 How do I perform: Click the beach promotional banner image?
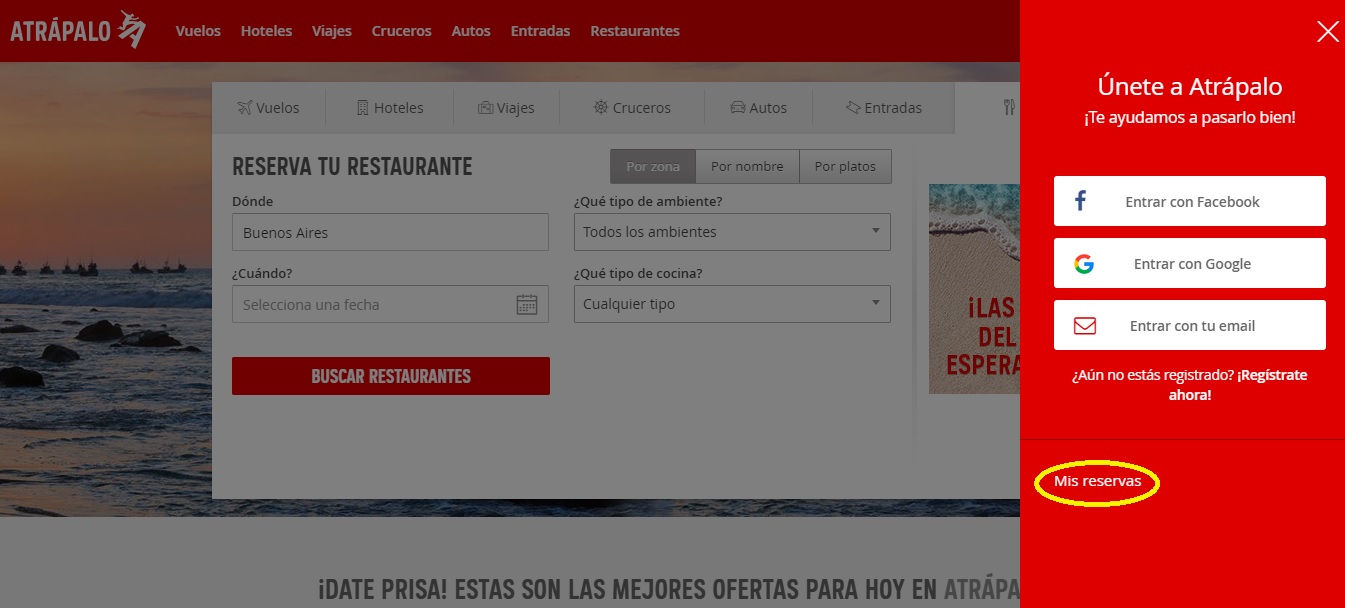974,288
